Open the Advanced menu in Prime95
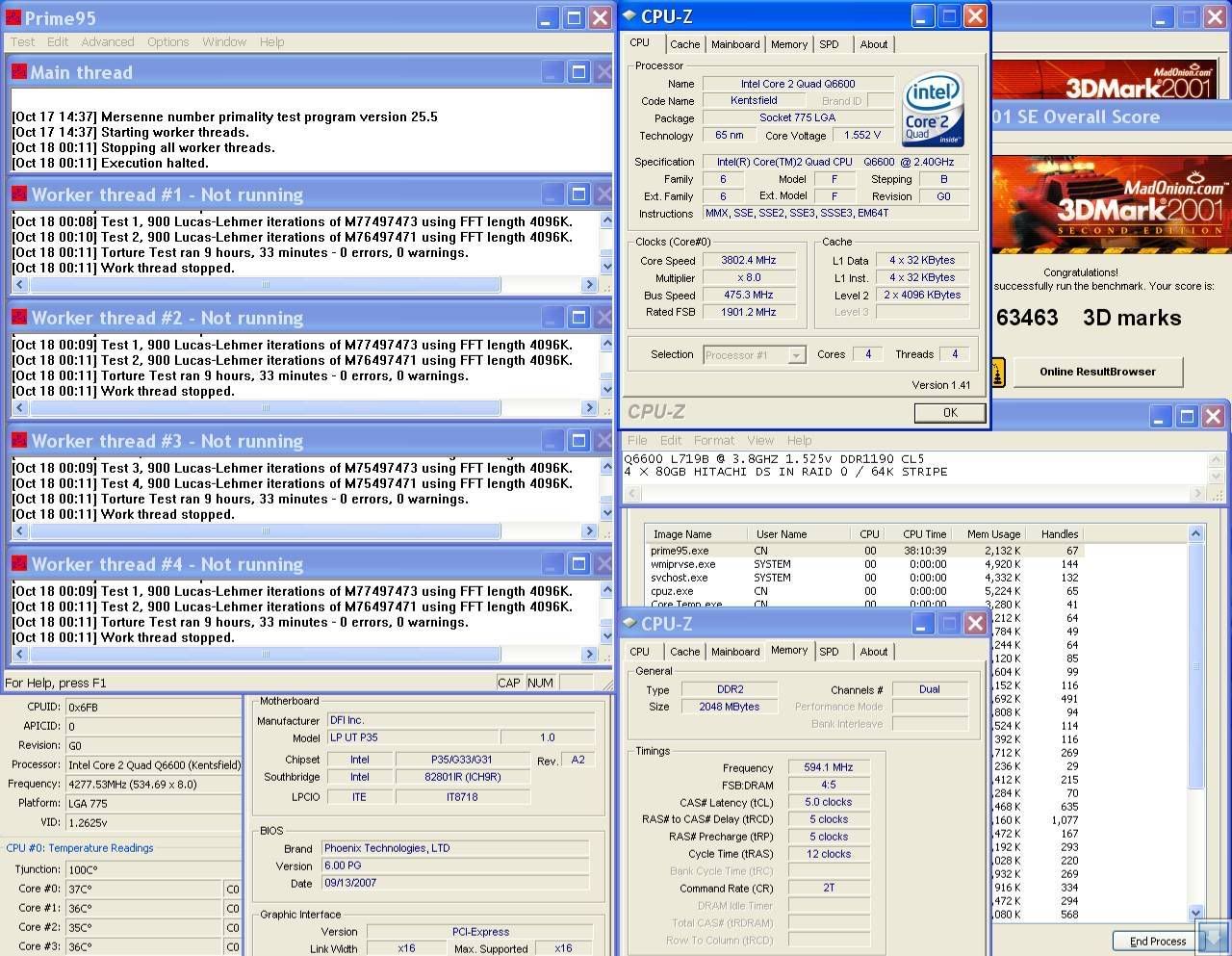The image size is (1232, 956). [x=108, y=42]
